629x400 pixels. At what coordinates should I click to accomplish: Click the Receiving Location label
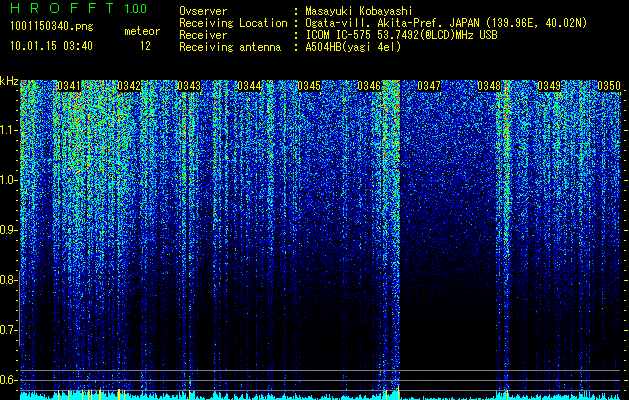pyautogui.click(x=233, y=23)
